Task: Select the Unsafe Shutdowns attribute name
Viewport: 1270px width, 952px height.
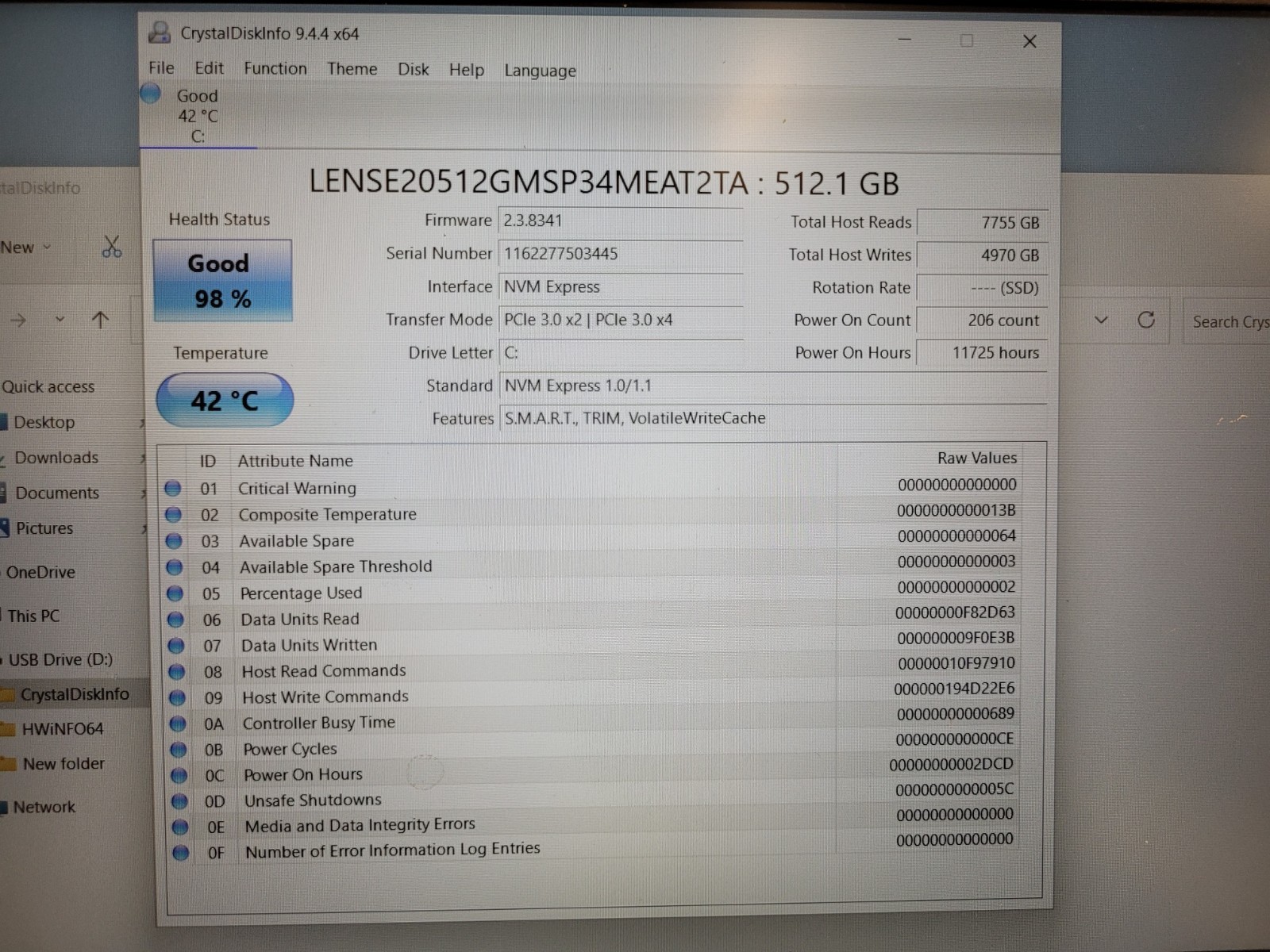Action: coord(313,800)
